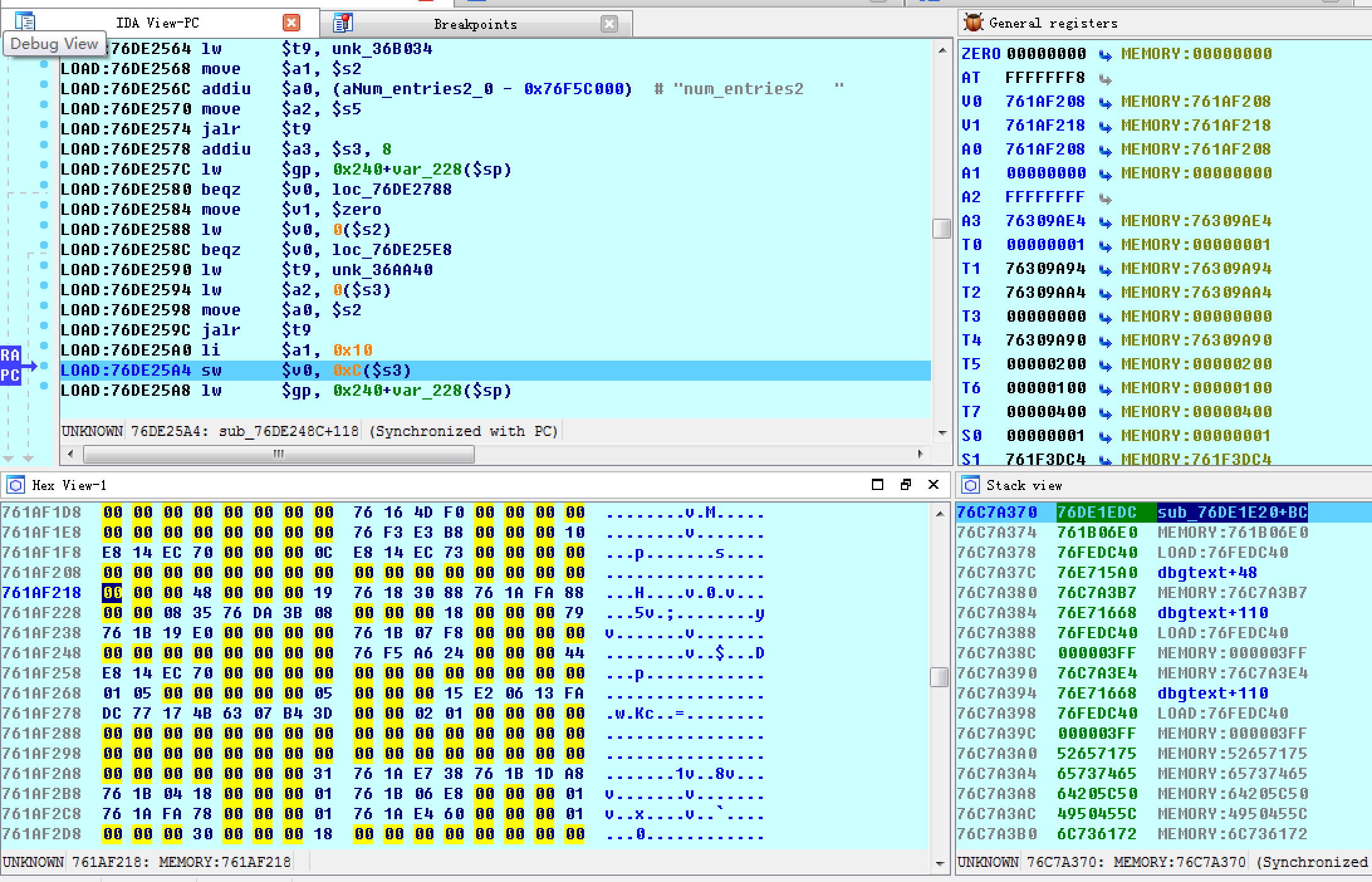The width and height of the screenshot is (1372, 882).
Task: Switch to the Breakpoints tab
Action: click(x=475, y=24)
